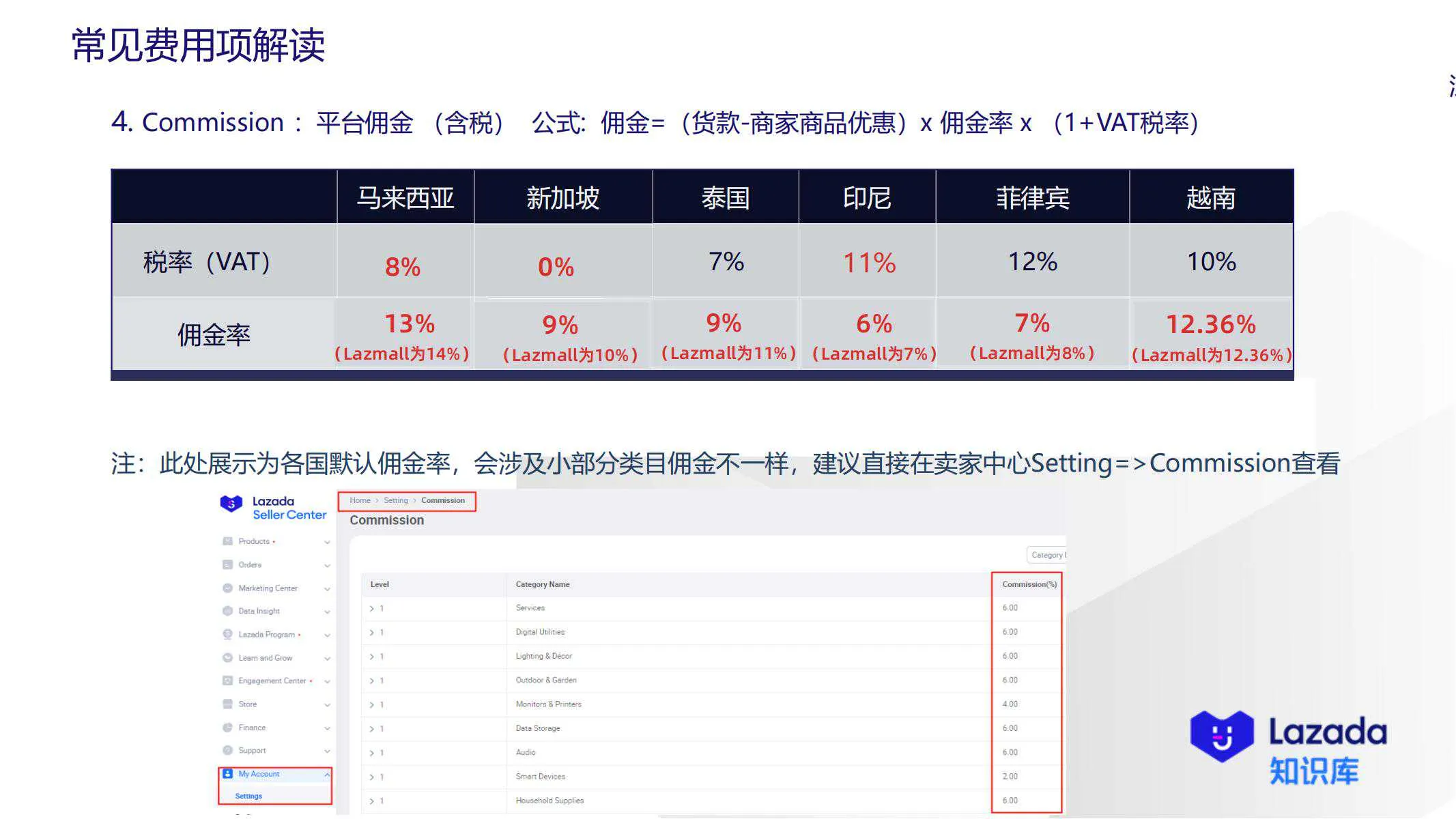Go to the Setting breadcrumb item
This screenshot has width=1456, height=819.
[396, 500]
